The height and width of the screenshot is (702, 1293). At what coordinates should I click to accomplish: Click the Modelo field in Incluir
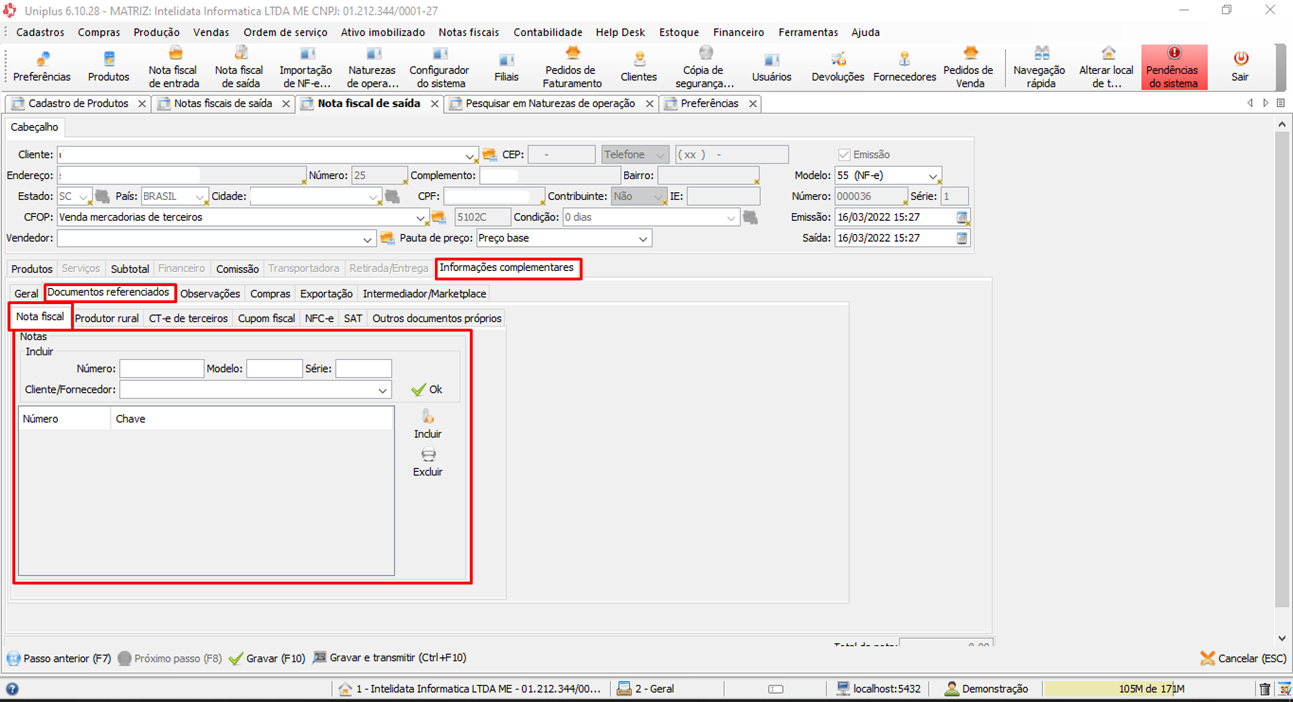click(274, 369)
